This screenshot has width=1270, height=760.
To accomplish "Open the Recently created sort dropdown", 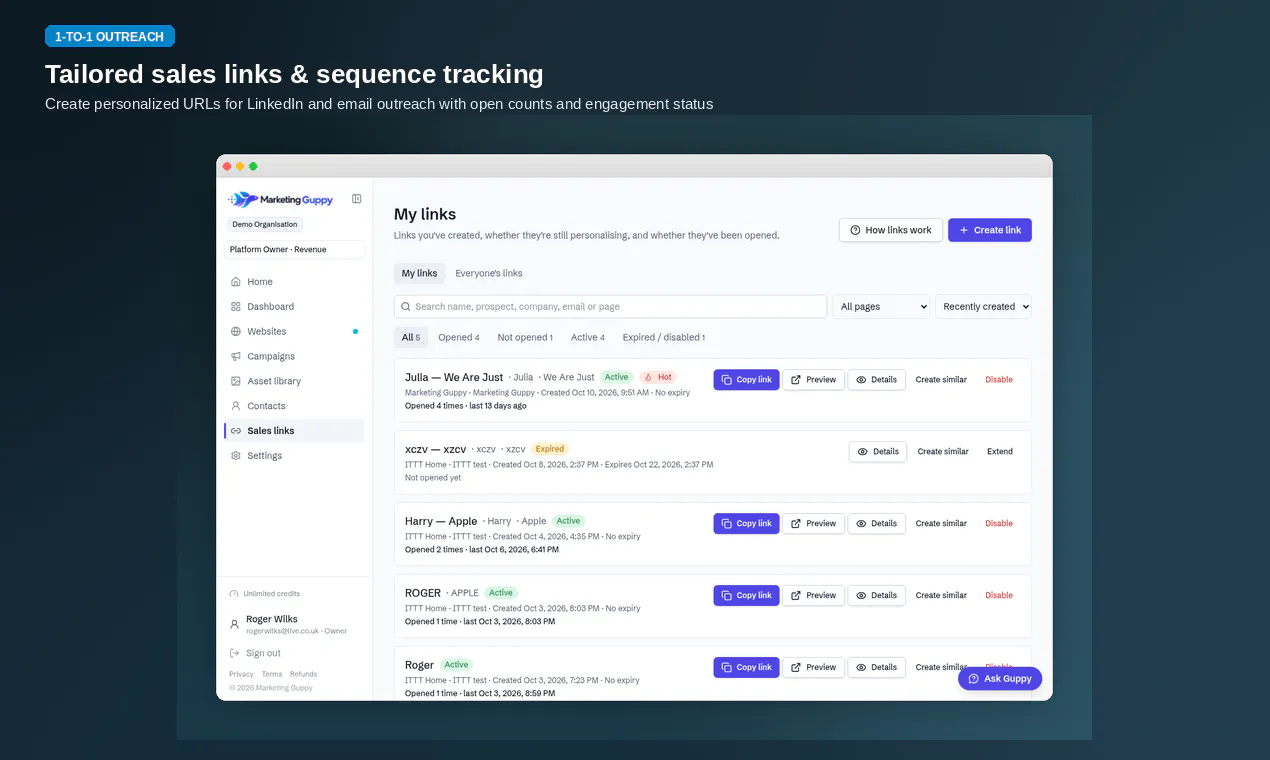I will pos(984,307).
